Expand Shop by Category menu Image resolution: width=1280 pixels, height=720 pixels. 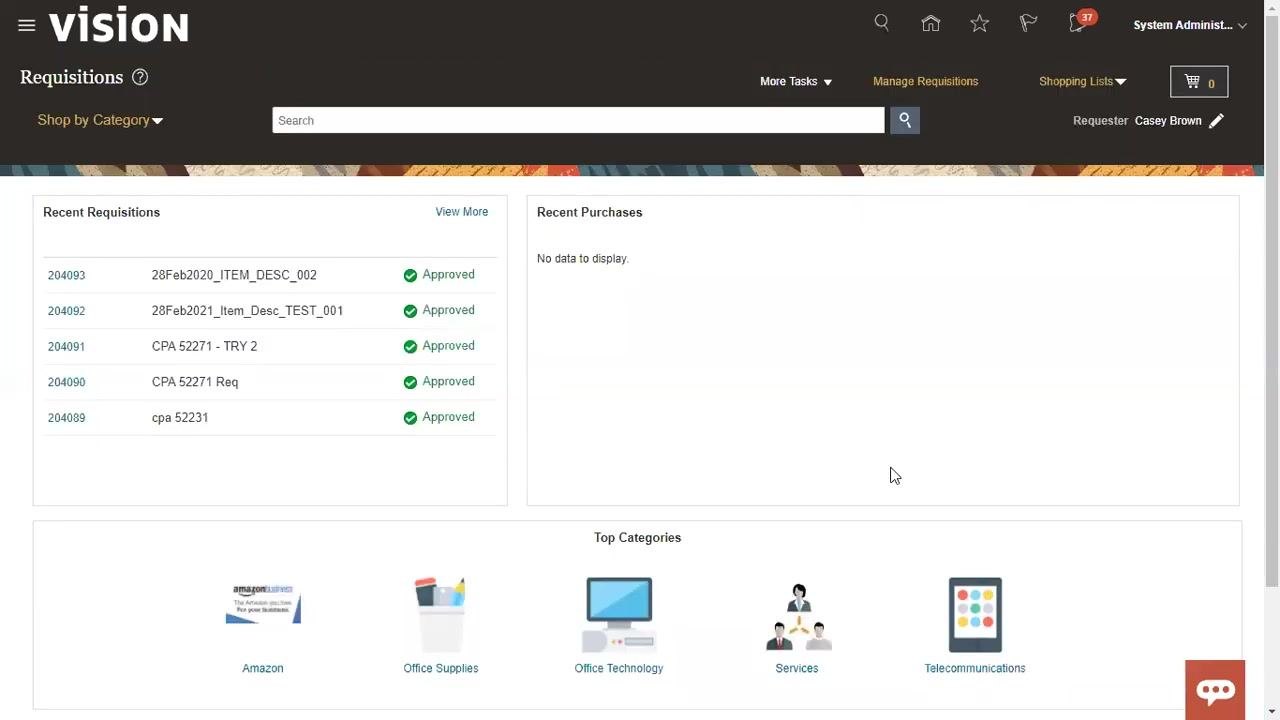100,120
